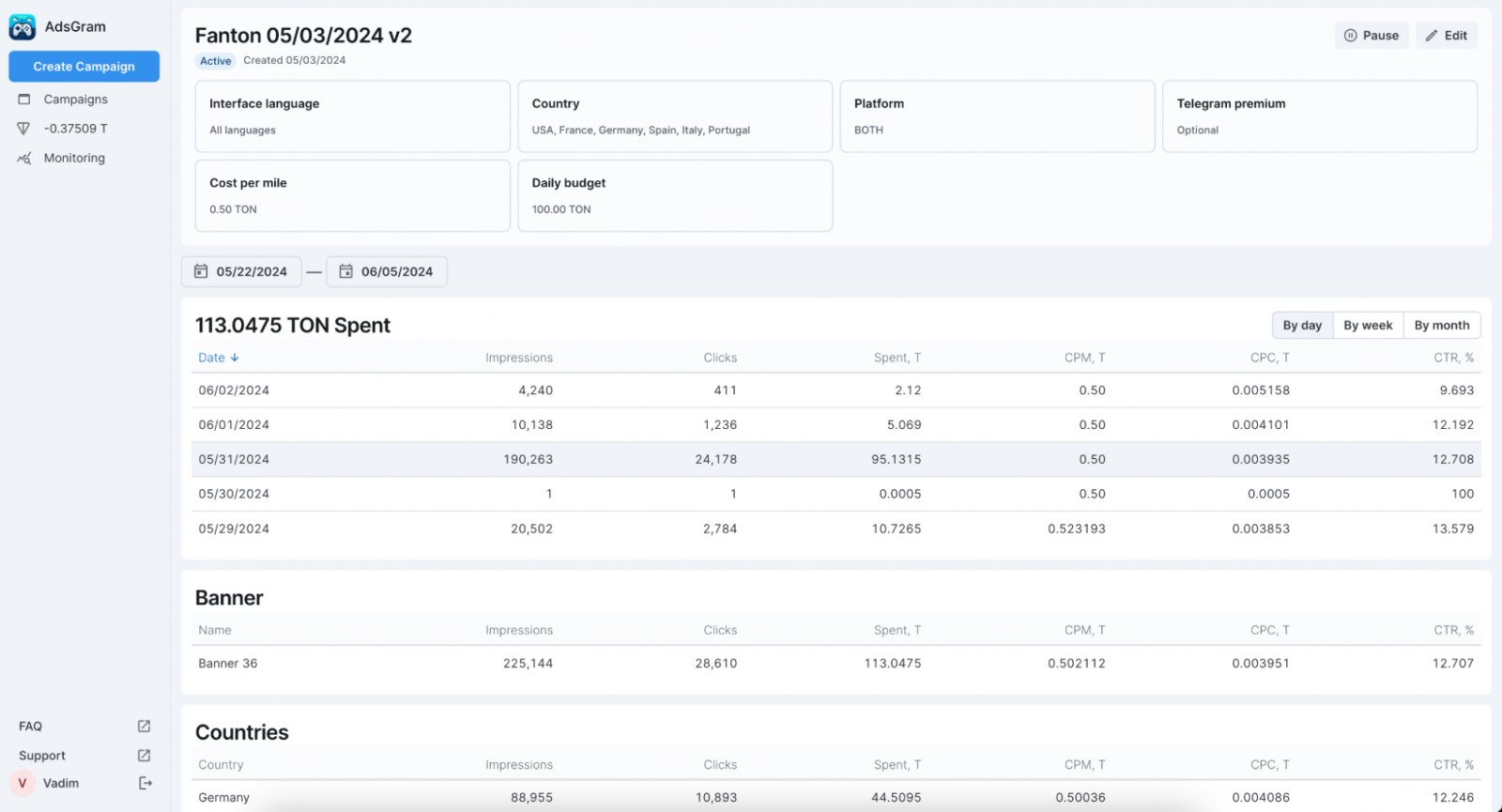Pause the Fanton campaign

click(x=1371, y=36)
